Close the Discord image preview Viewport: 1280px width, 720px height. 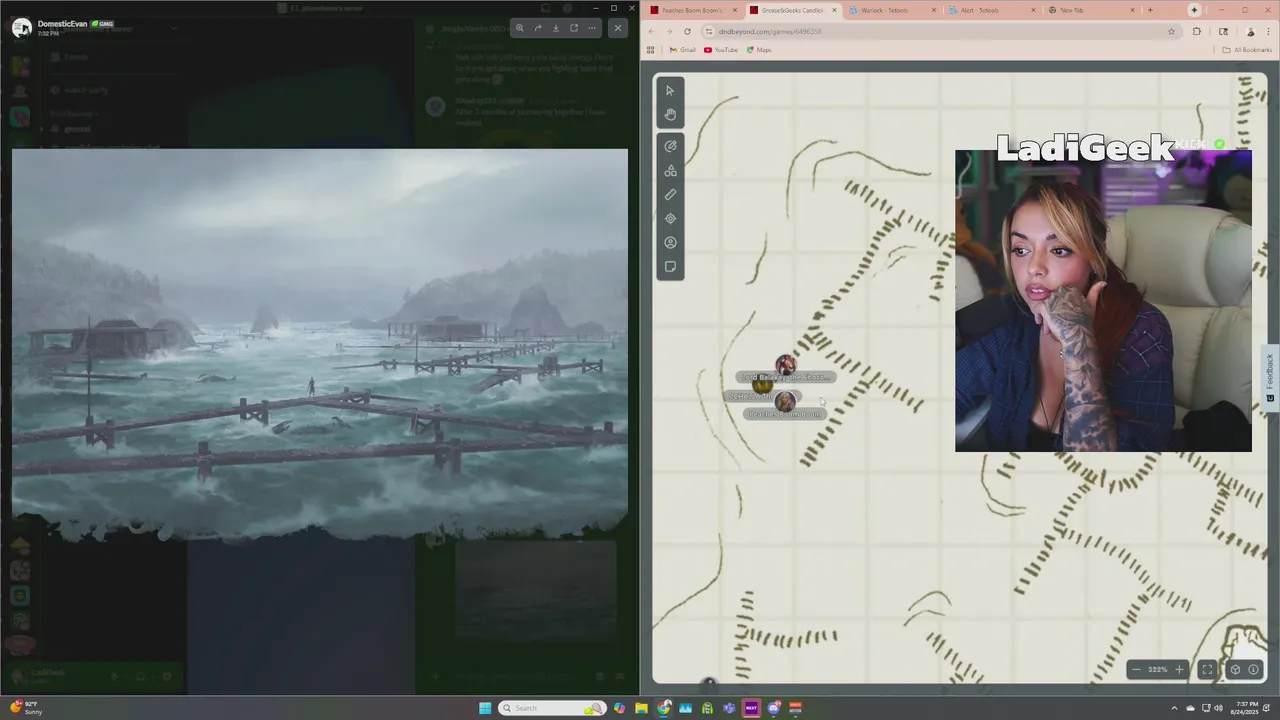(x=618, y=28)
